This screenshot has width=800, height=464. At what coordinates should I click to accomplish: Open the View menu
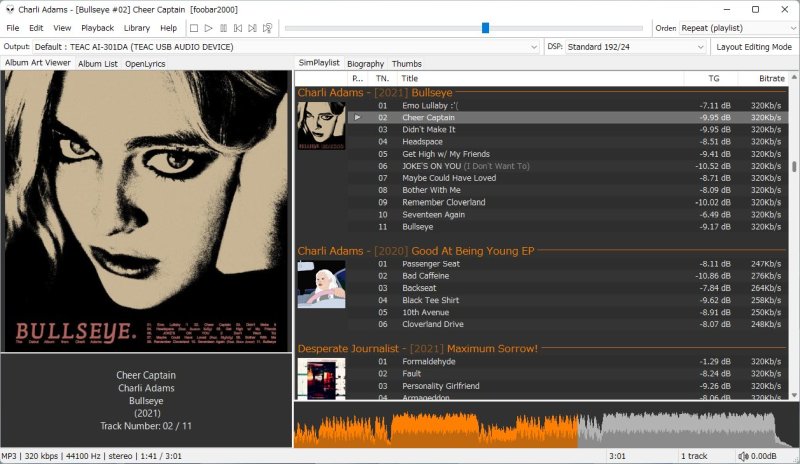click(x=62, y=28)
